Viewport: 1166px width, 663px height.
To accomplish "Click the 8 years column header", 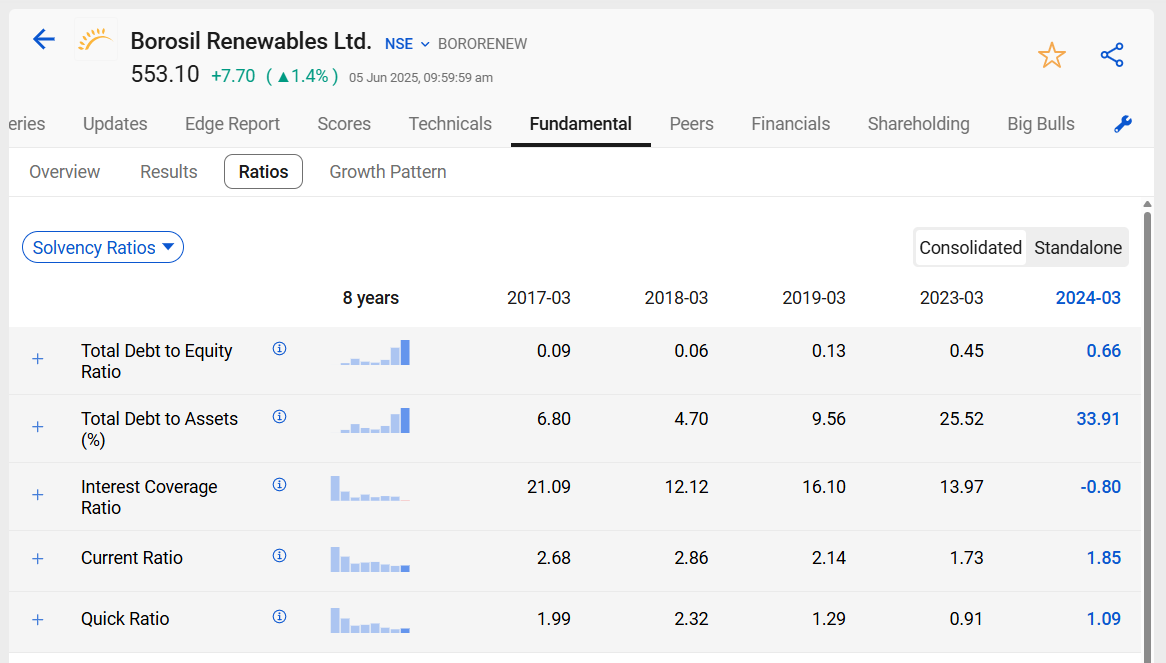I will pos(370,298).
